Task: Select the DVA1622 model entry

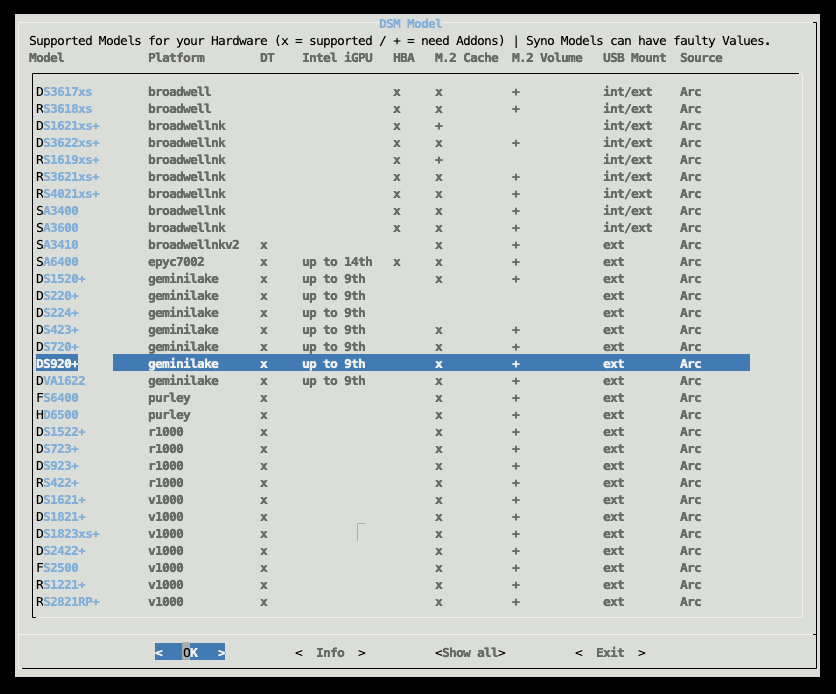Action: pos(61,381)
